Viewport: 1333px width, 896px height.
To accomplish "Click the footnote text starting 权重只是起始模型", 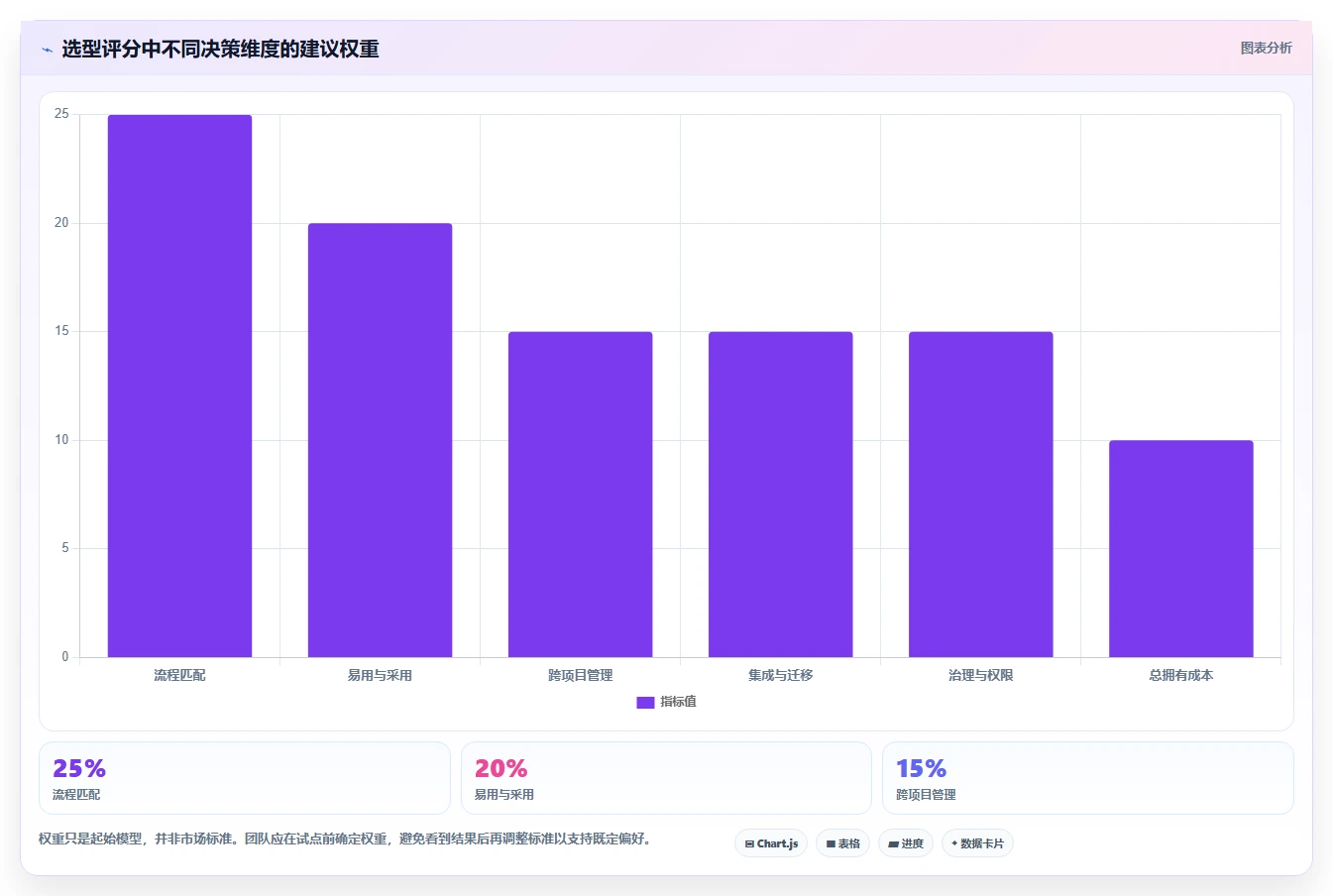I will point(345,839).
